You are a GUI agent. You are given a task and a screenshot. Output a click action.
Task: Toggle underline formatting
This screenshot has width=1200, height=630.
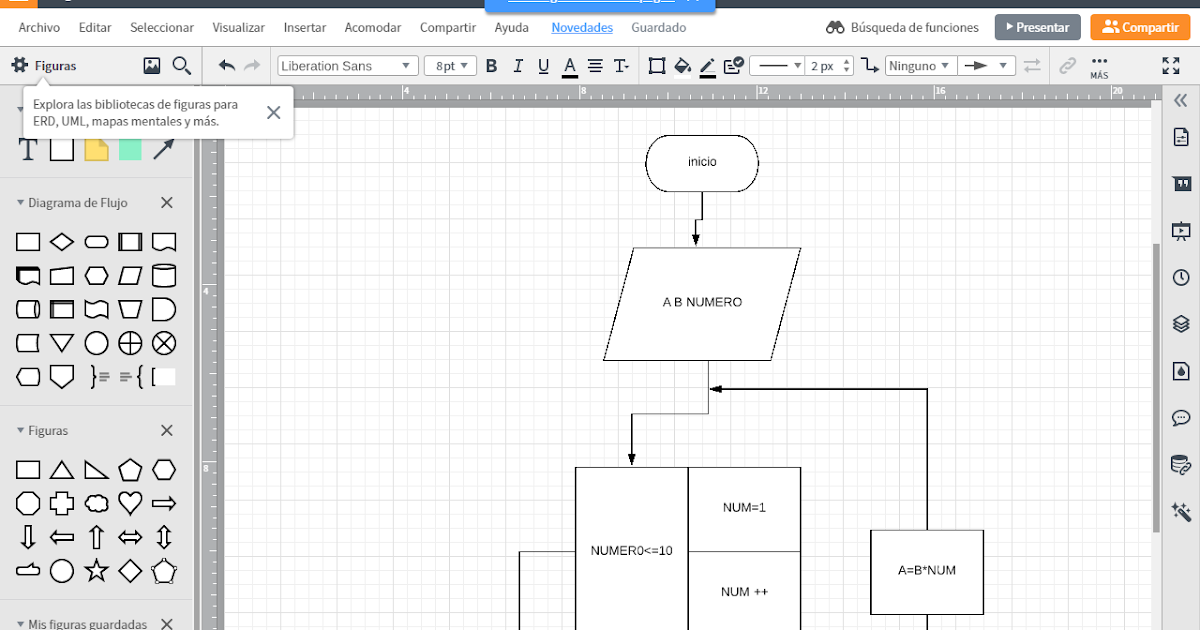click(x=542, y=65)
